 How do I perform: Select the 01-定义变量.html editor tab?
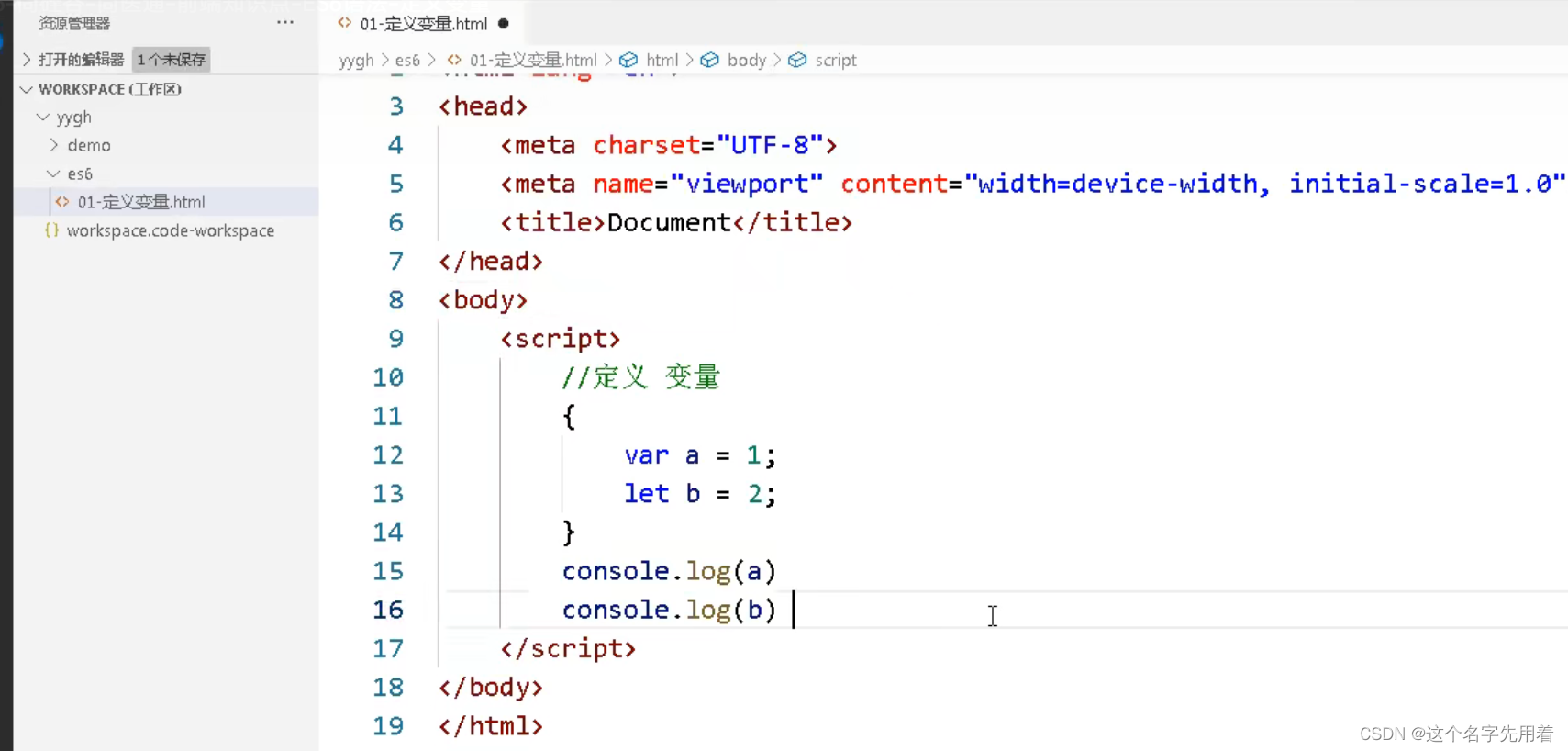423,24
